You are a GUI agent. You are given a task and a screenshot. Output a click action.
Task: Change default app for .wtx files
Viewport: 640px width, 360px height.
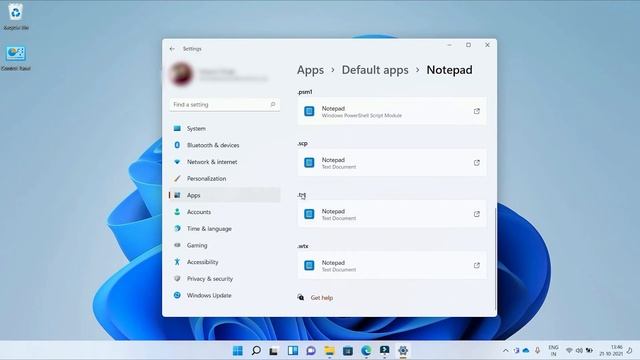pyautogui.click(x=392, y=266)
